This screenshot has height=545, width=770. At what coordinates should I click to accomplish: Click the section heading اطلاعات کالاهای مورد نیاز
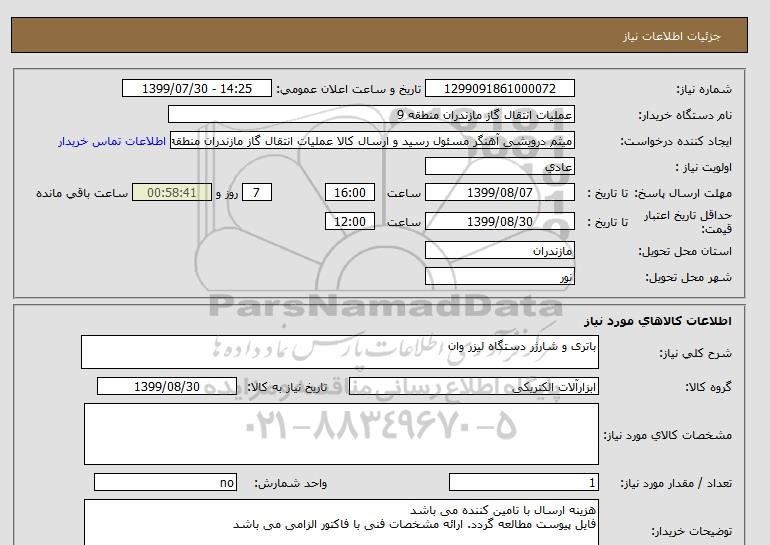click(658, 321)
